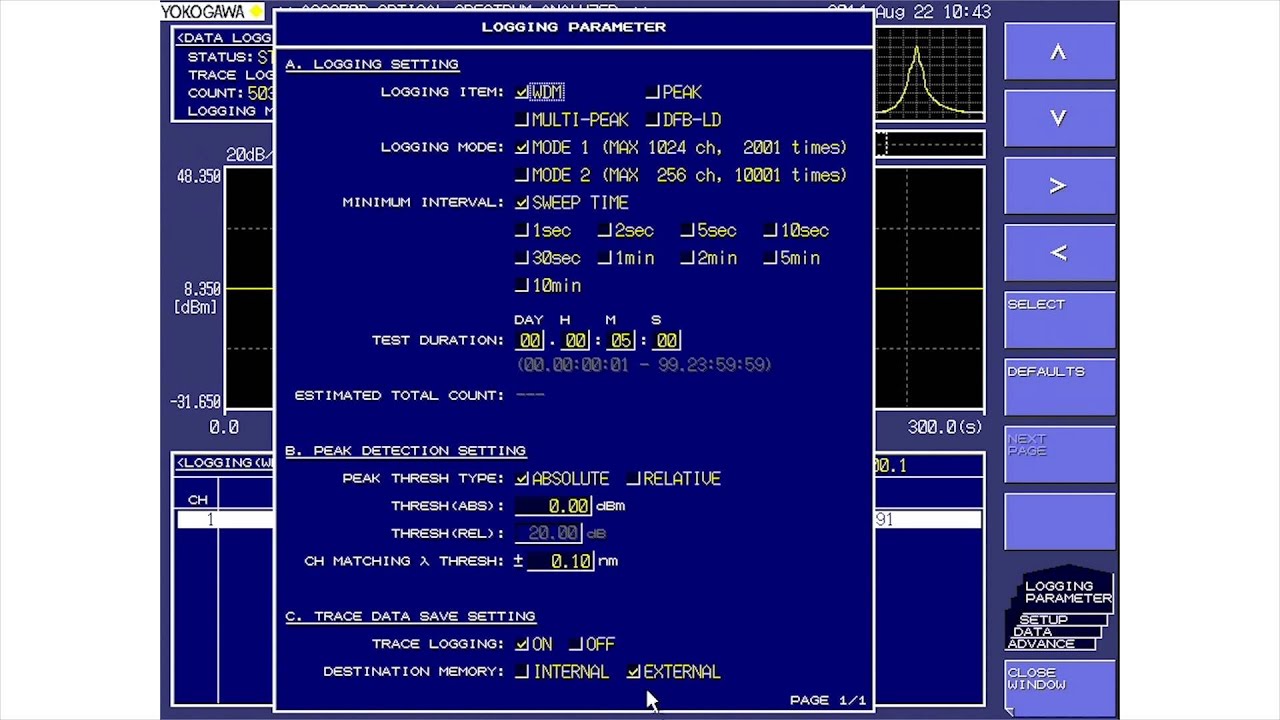The height and width of the screenshot is (720, 1280).
Task: Click the DATA menu tab
Action: point(1032,632)
